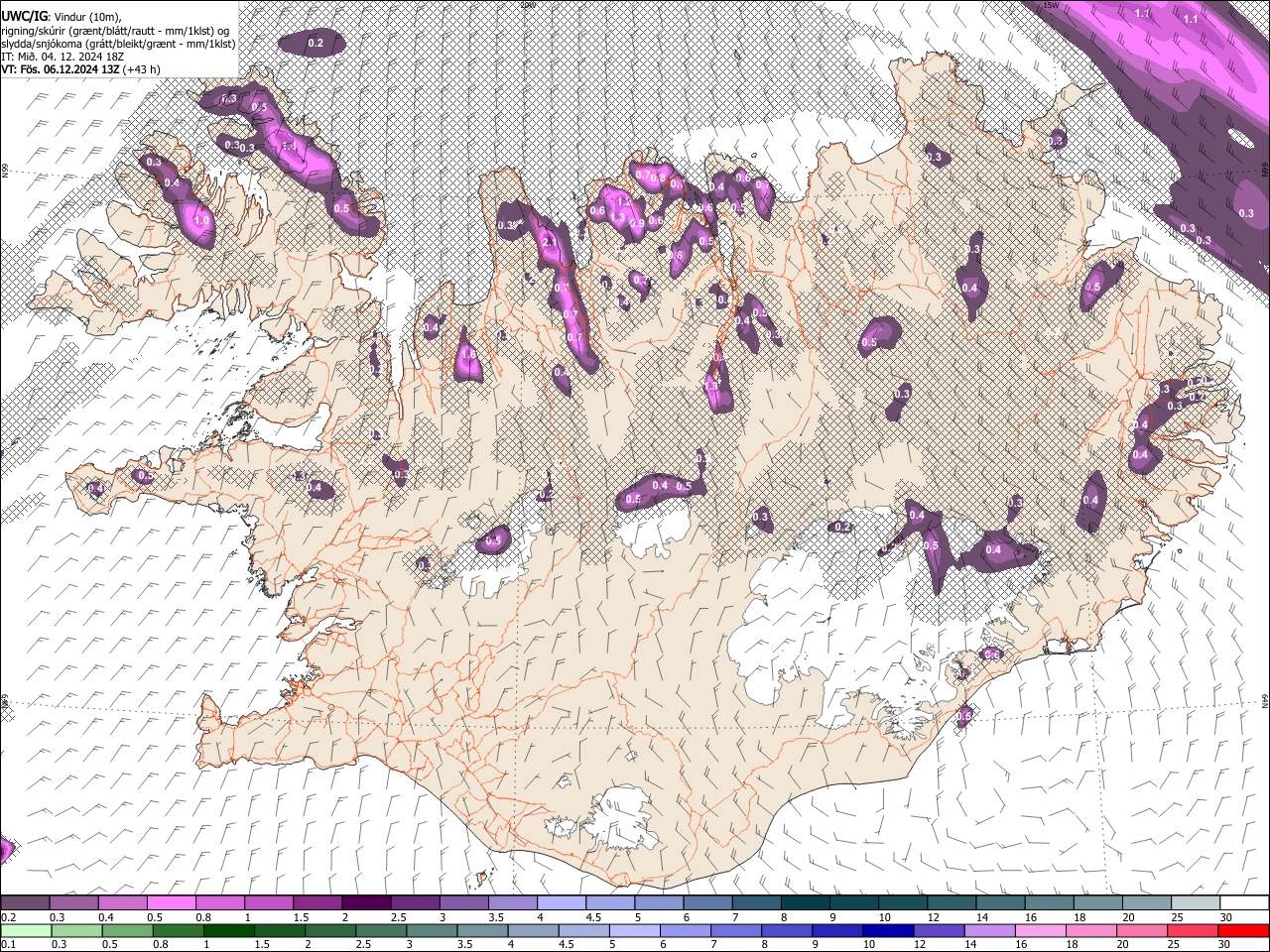Click the 'UWC/IG: Vindur (10m),' title text

(62, 17)
